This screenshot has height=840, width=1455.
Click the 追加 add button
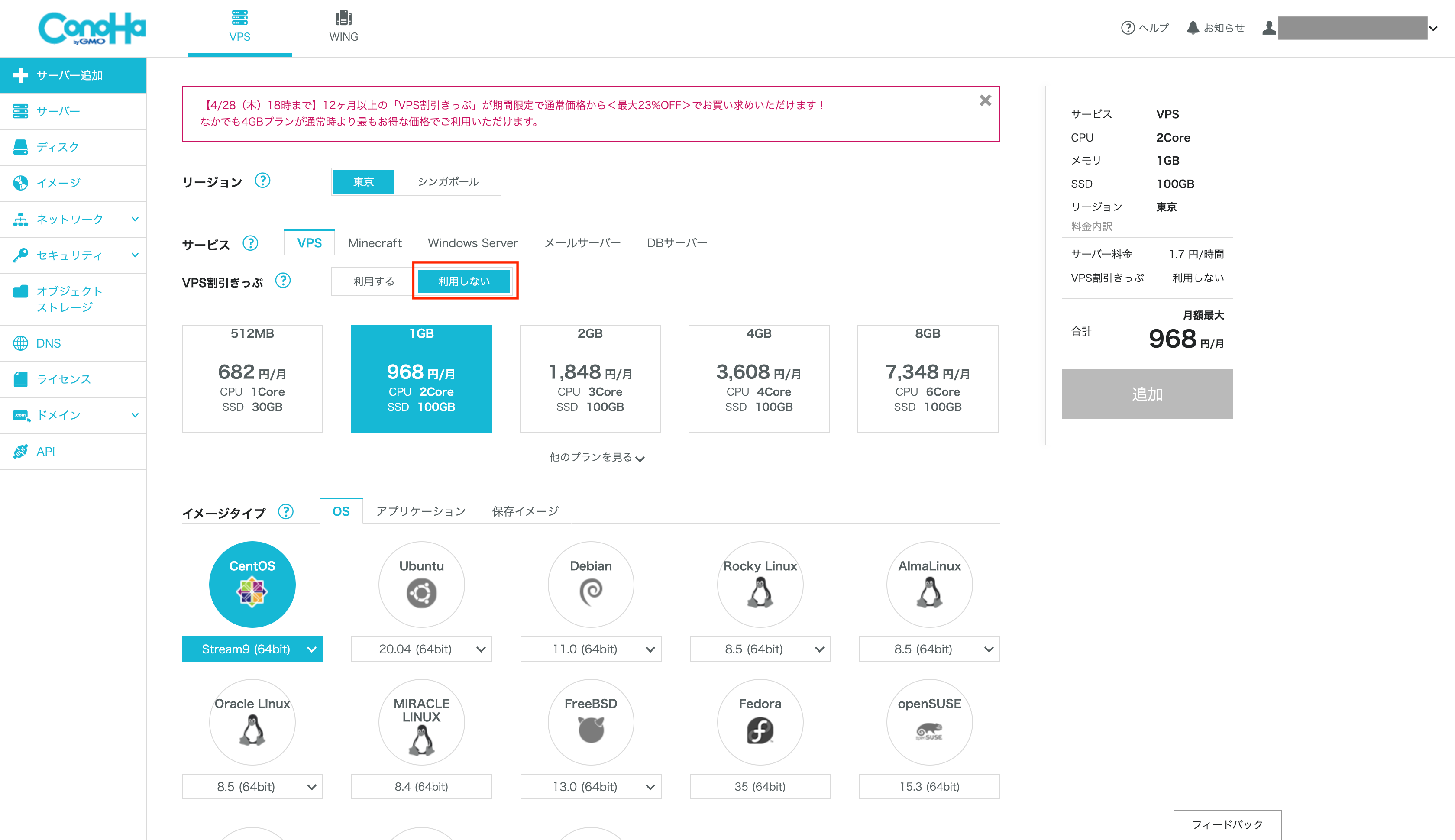pos(1147,394)
